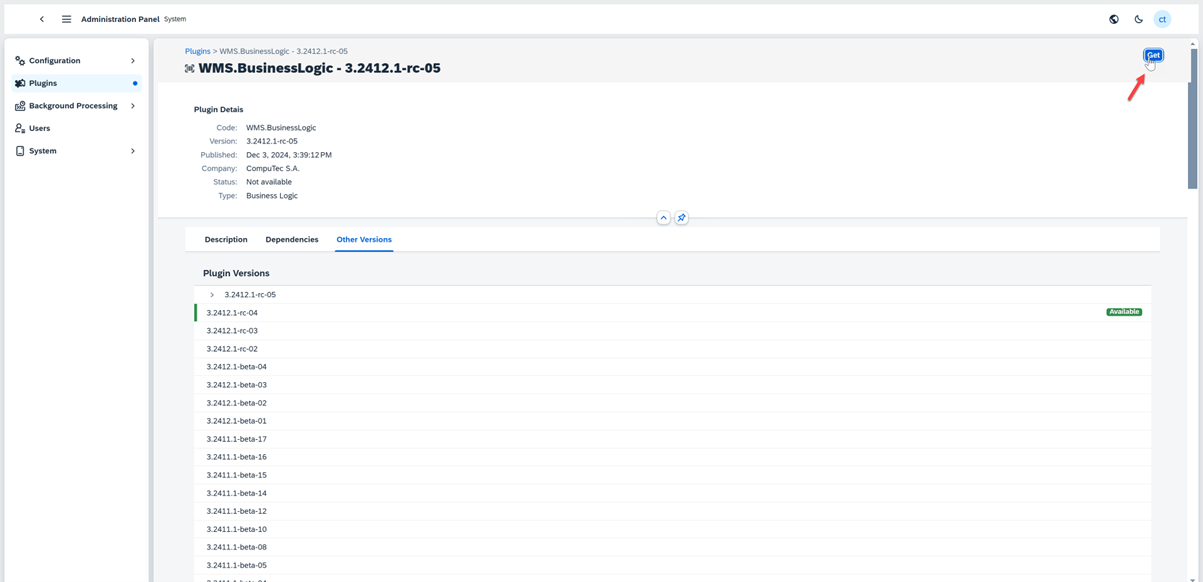Open language selection via globe icon
This screenshot has width=1203, height=582.
click(1113, 18)
